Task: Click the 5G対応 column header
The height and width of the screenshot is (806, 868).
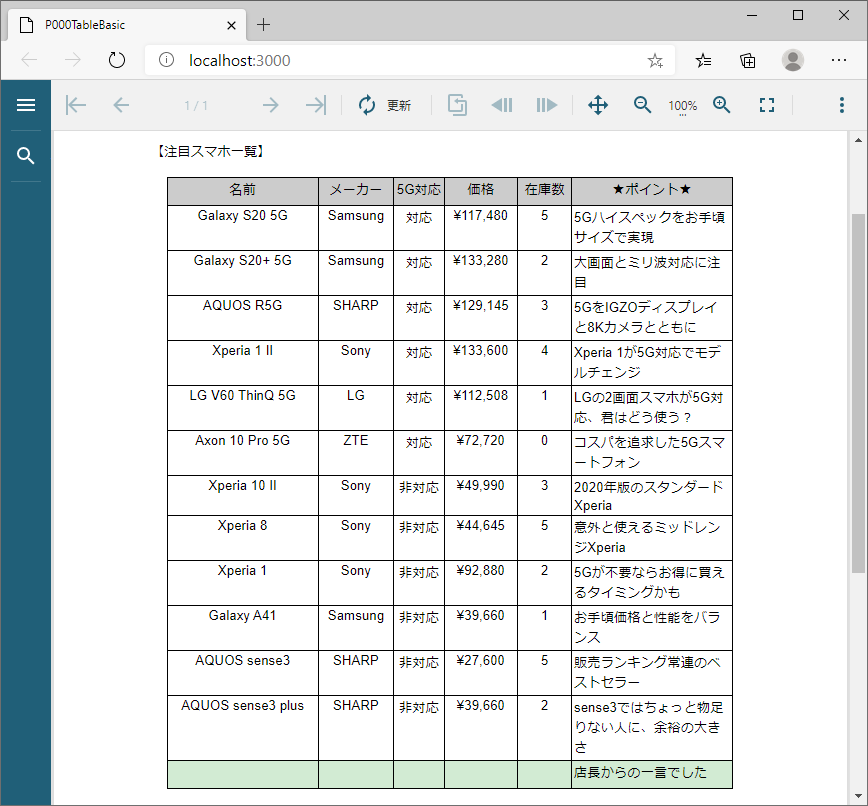Action: pos(418,191)
